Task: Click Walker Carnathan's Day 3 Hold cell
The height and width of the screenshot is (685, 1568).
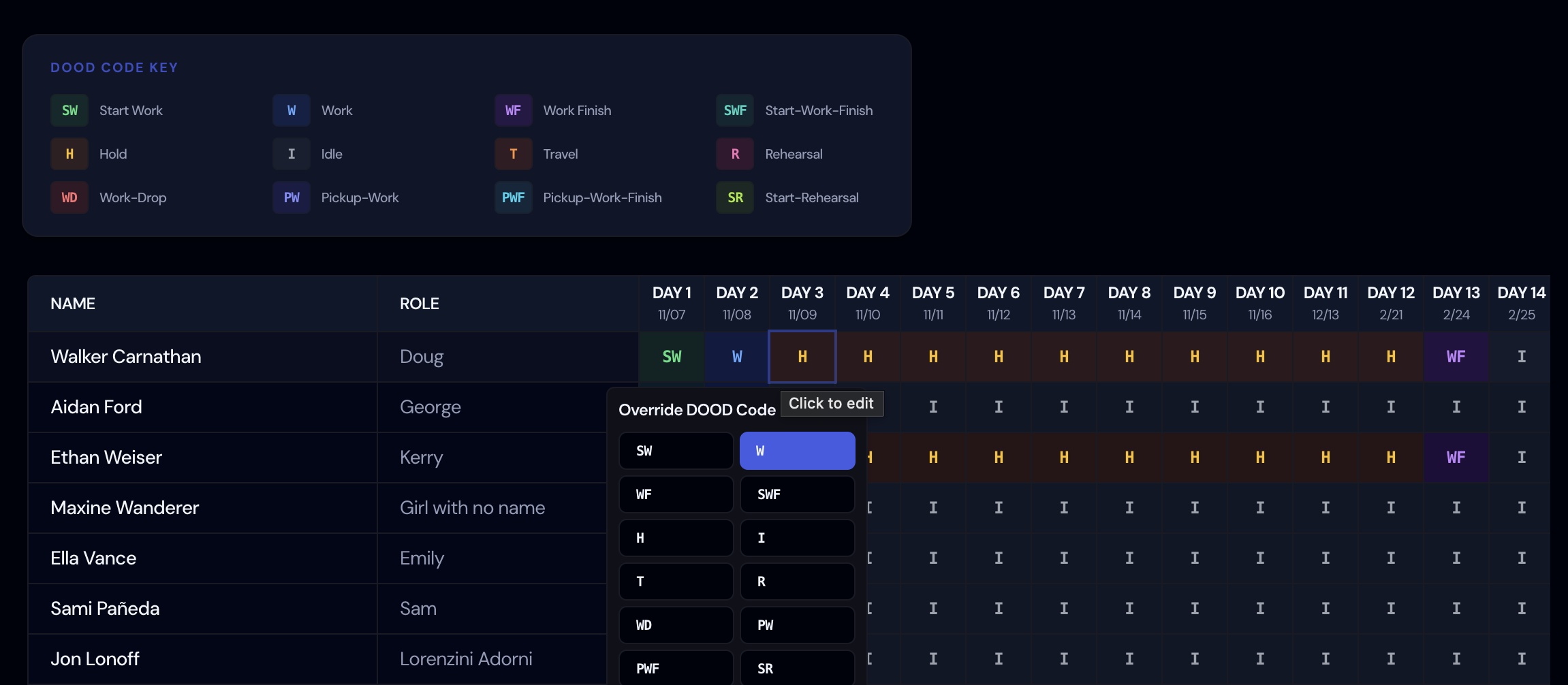Action: click(802, 356)
